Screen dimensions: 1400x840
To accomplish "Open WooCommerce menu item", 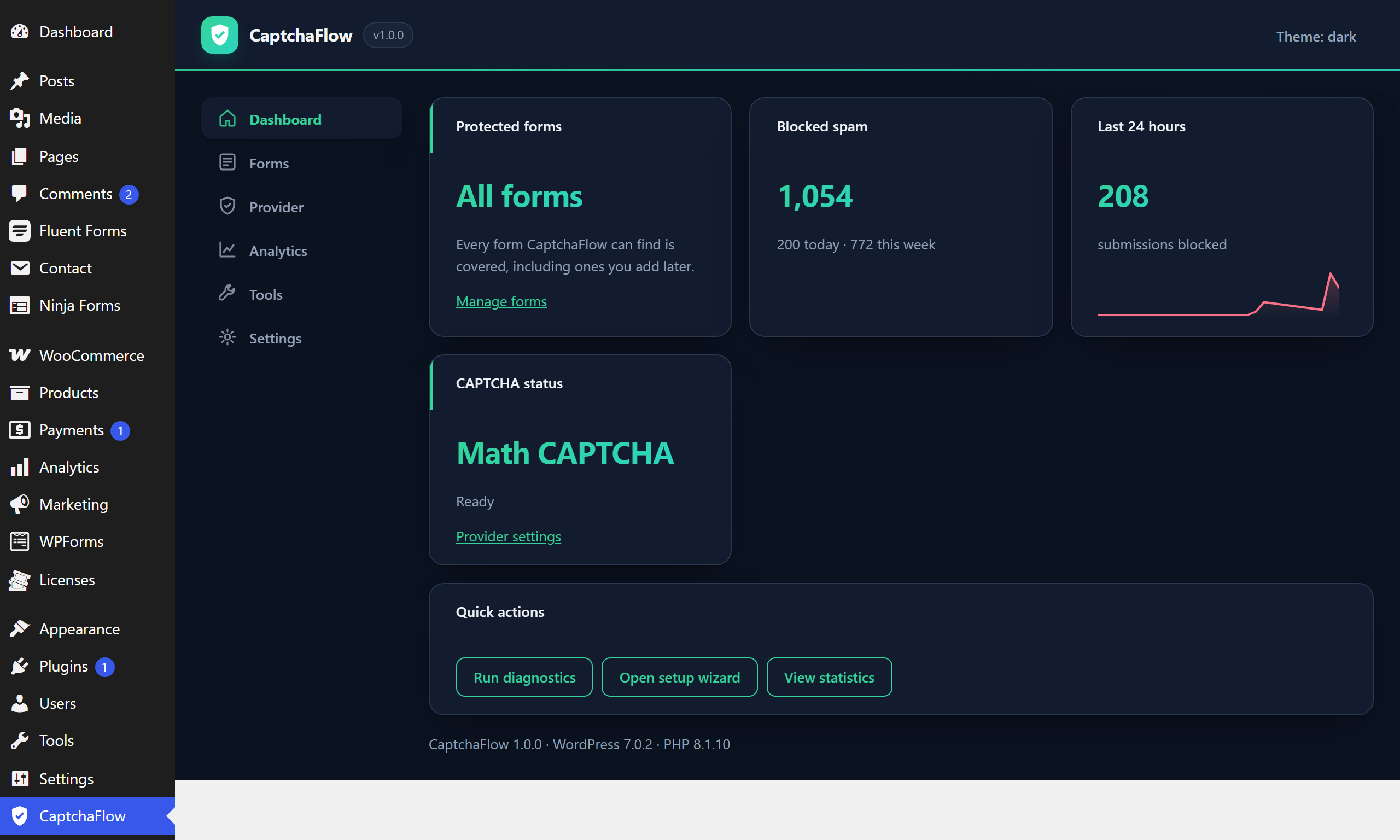I will 87,355.
